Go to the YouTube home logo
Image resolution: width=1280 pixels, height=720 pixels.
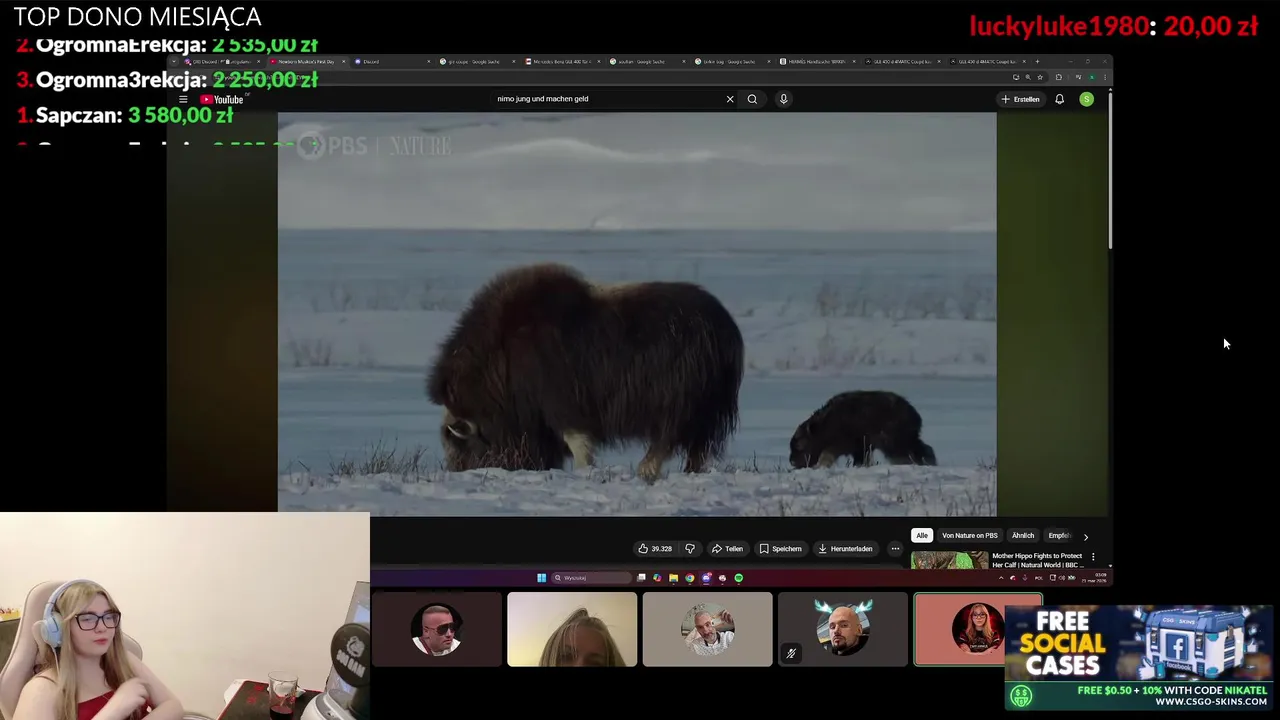(222, 99)
